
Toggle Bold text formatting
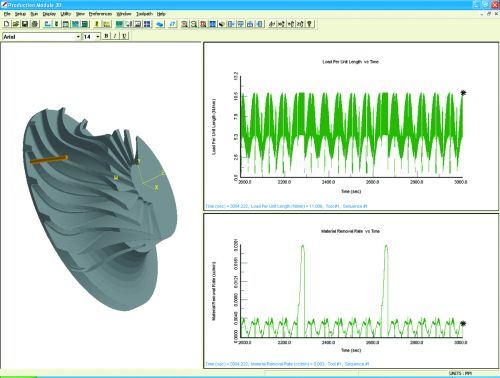pos(106,36)
